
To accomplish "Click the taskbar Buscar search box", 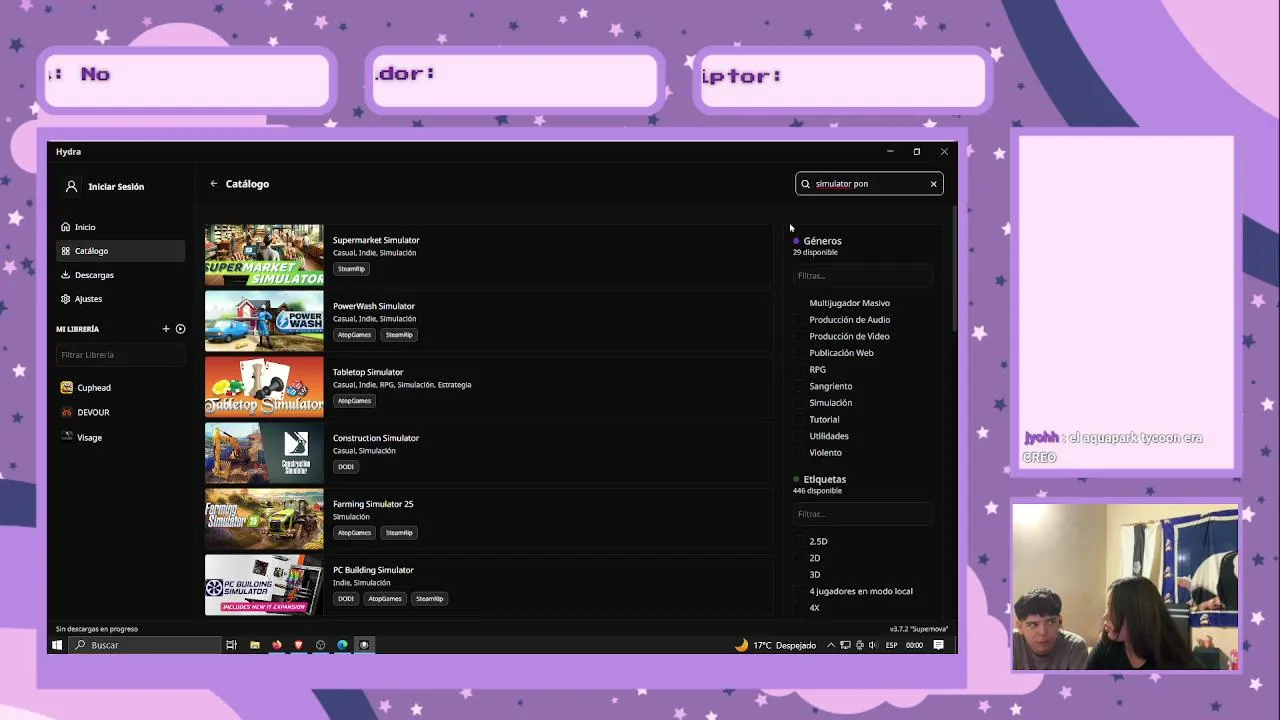I will [x=145, y=645].
